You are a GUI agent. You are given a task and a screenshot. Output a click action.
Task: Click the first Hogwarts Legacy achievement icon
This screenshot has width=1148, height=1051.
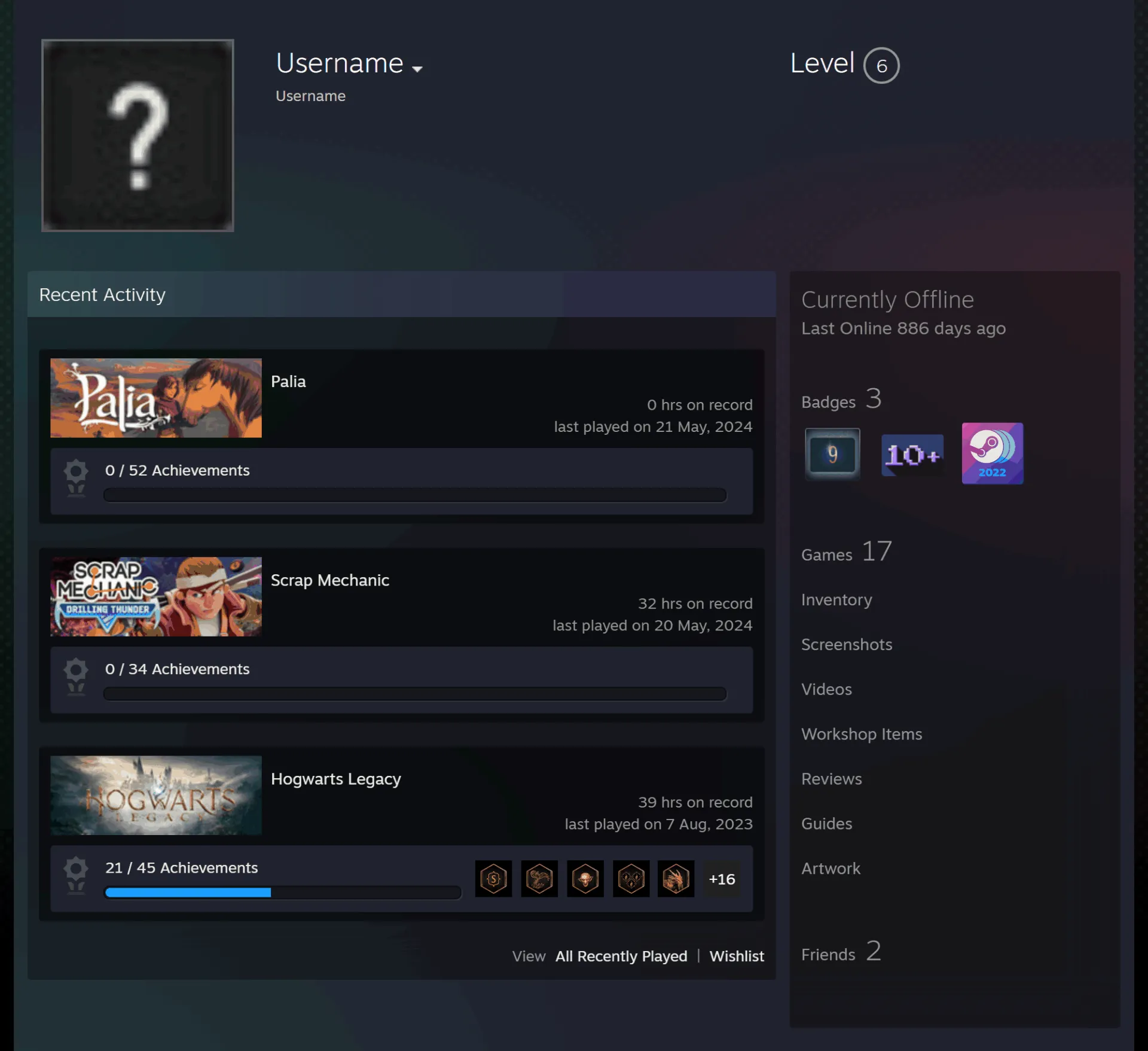coord(493,879)
